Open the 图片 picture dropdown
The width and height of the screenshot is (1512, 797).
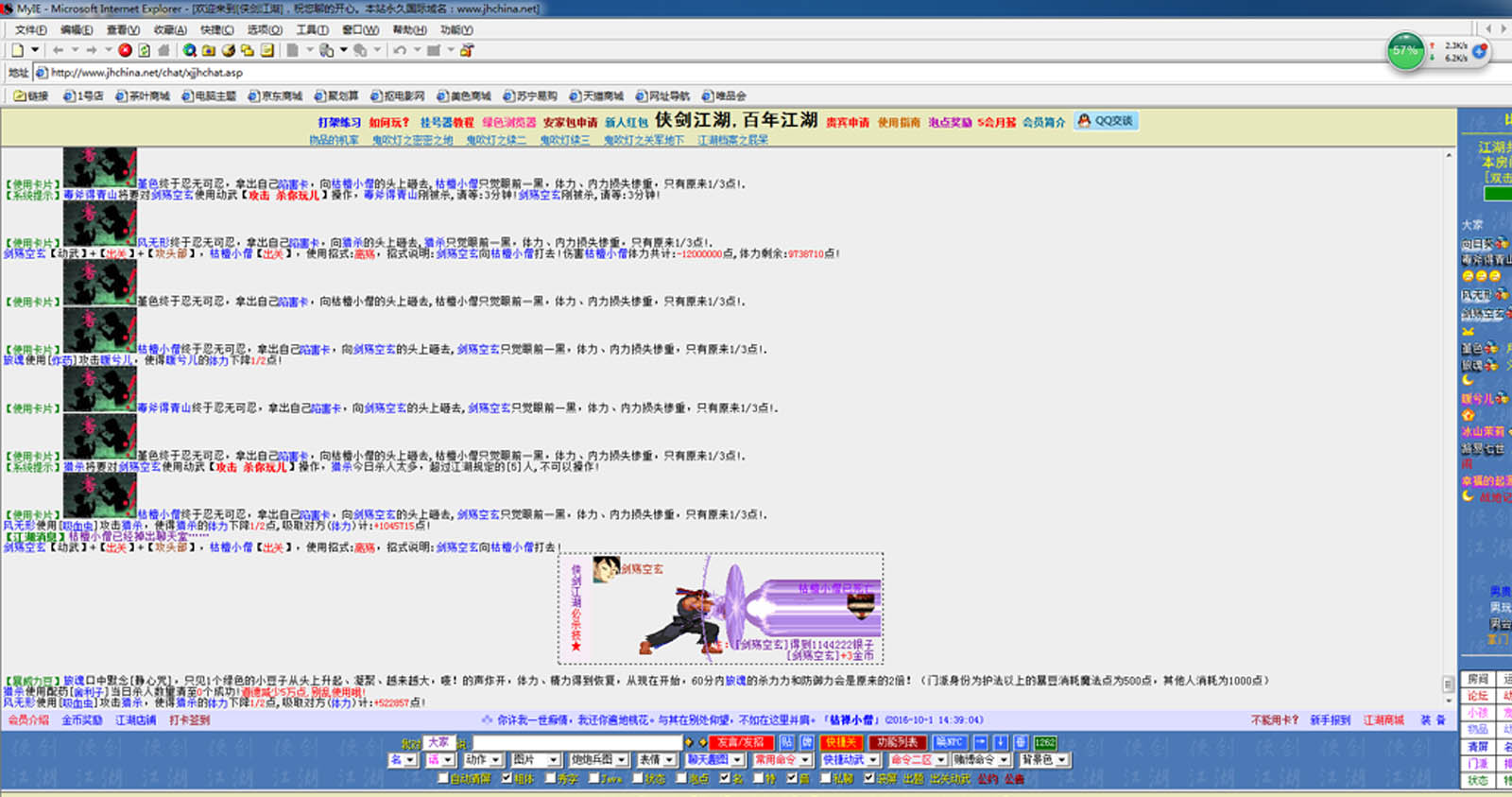click(x=535, y=760)
